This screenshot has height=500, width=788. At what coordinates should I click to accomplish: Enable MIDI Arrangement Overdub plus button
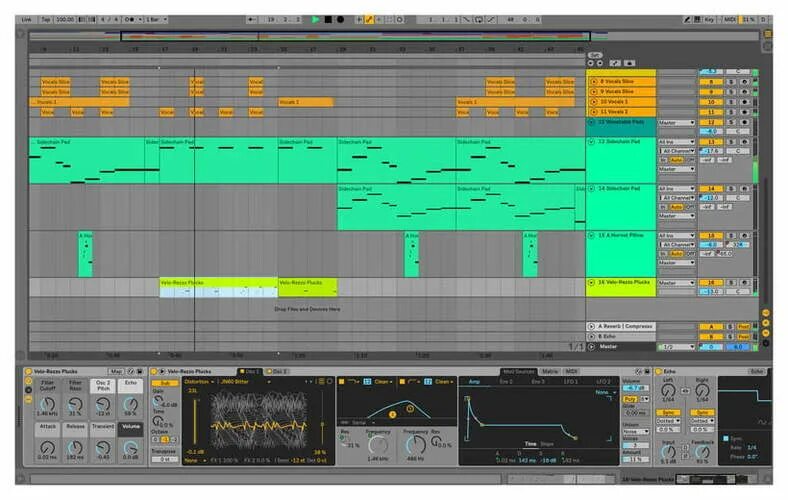[359, 20]
